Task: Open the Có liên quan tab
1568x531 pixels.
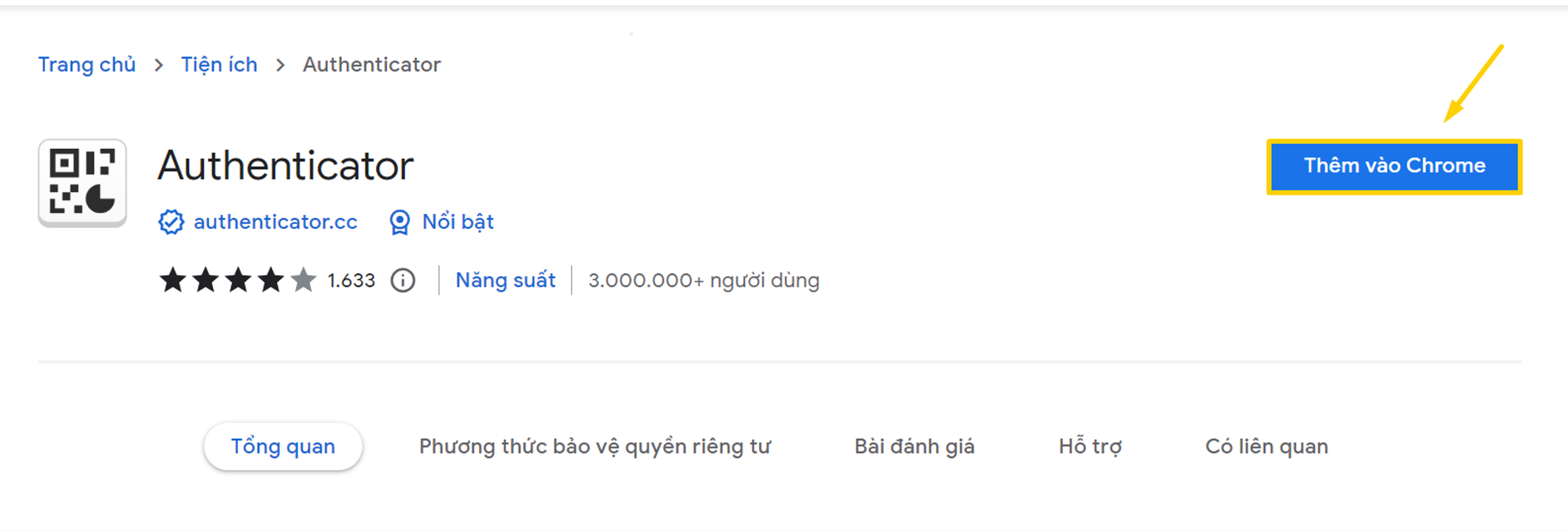Action: [1267, 446]
